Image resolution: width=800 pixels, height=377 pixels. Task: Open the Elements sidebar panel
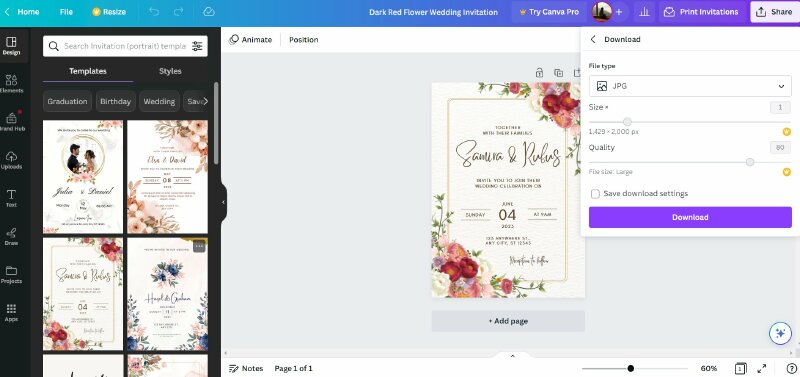(11, 84)
